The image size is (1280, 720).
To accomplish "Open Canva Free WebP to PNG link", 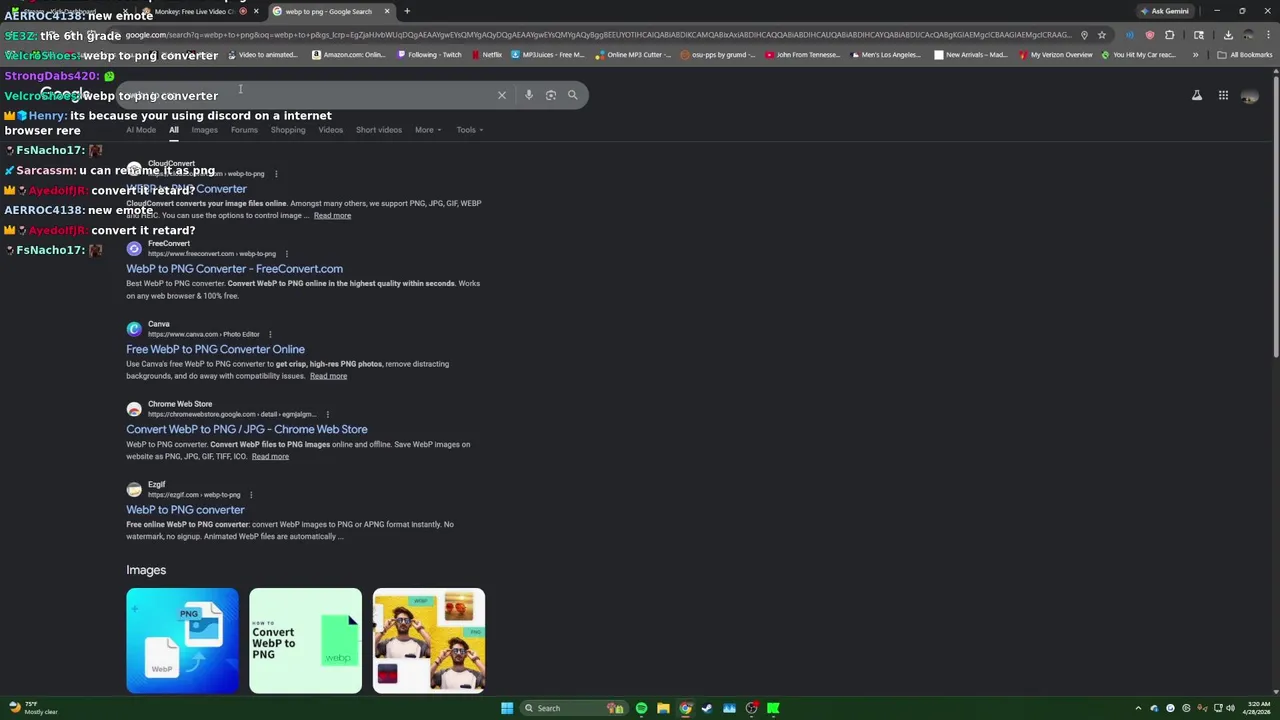I will coord(215,349).
